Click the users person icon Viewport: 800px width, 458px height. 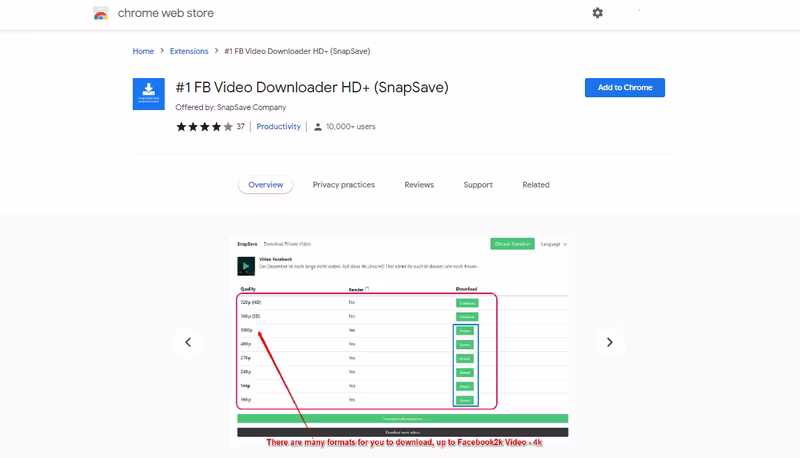[x=318, y=127]
